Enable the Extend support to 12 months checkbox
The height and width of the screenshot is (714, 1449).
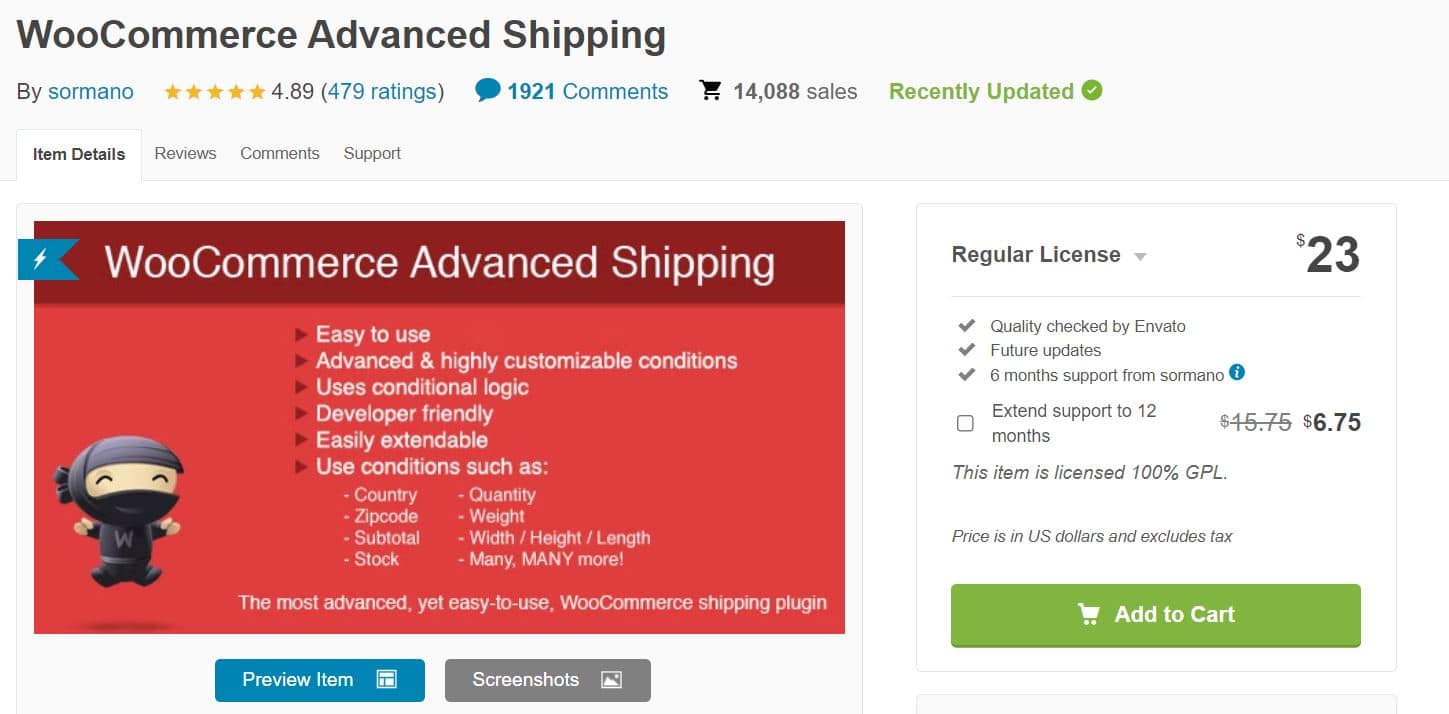pos(965,423)
